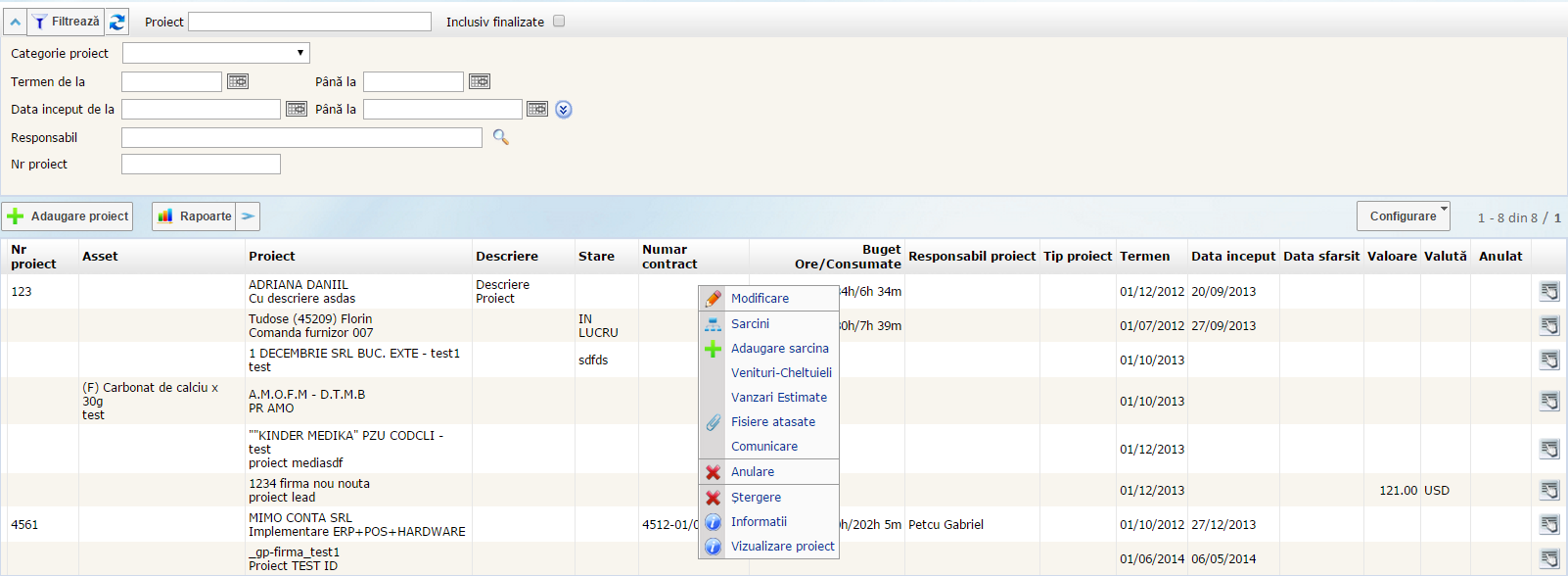
Task: Toggle the Inclusiv finalizate checkbox
Action: (x=559, y=21)
